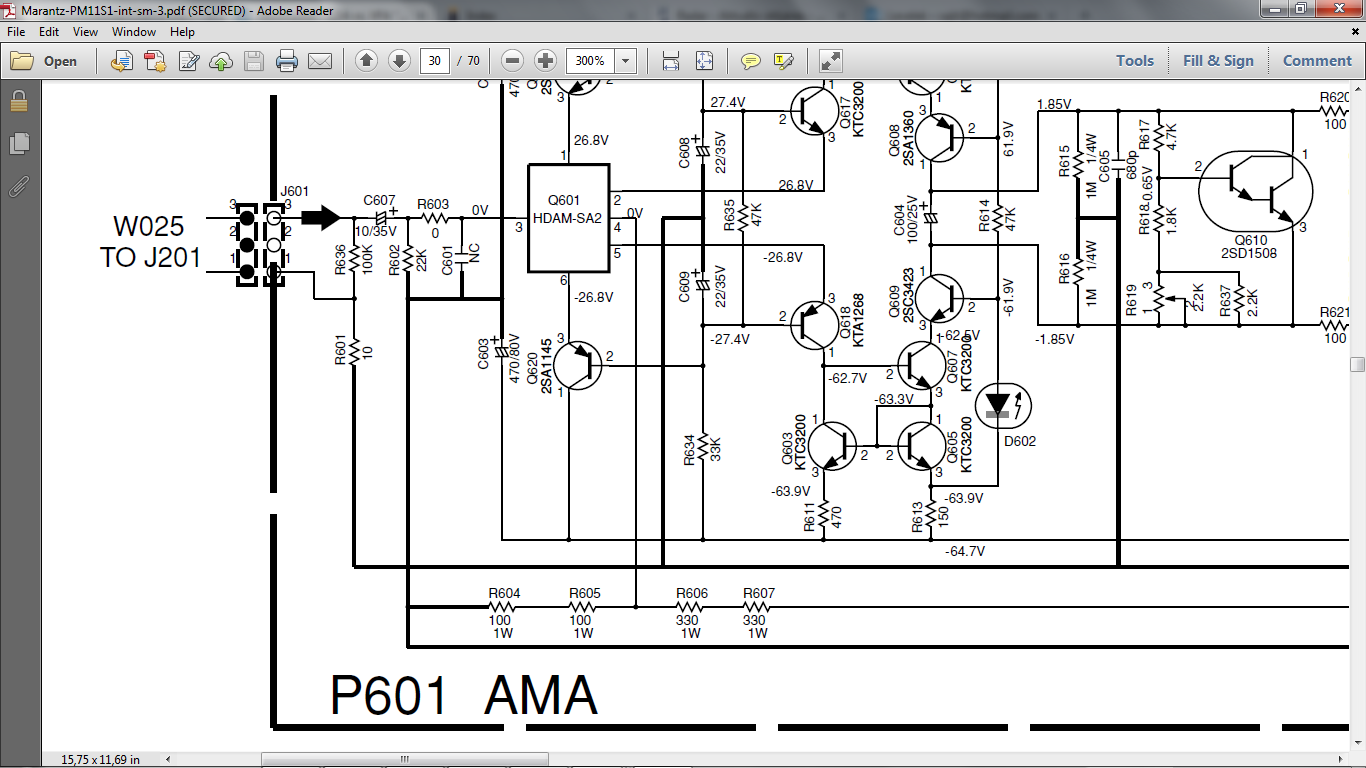1366x768 pixels.
Task: Open the page thumbnails panel
Action: tap(19, 144)
